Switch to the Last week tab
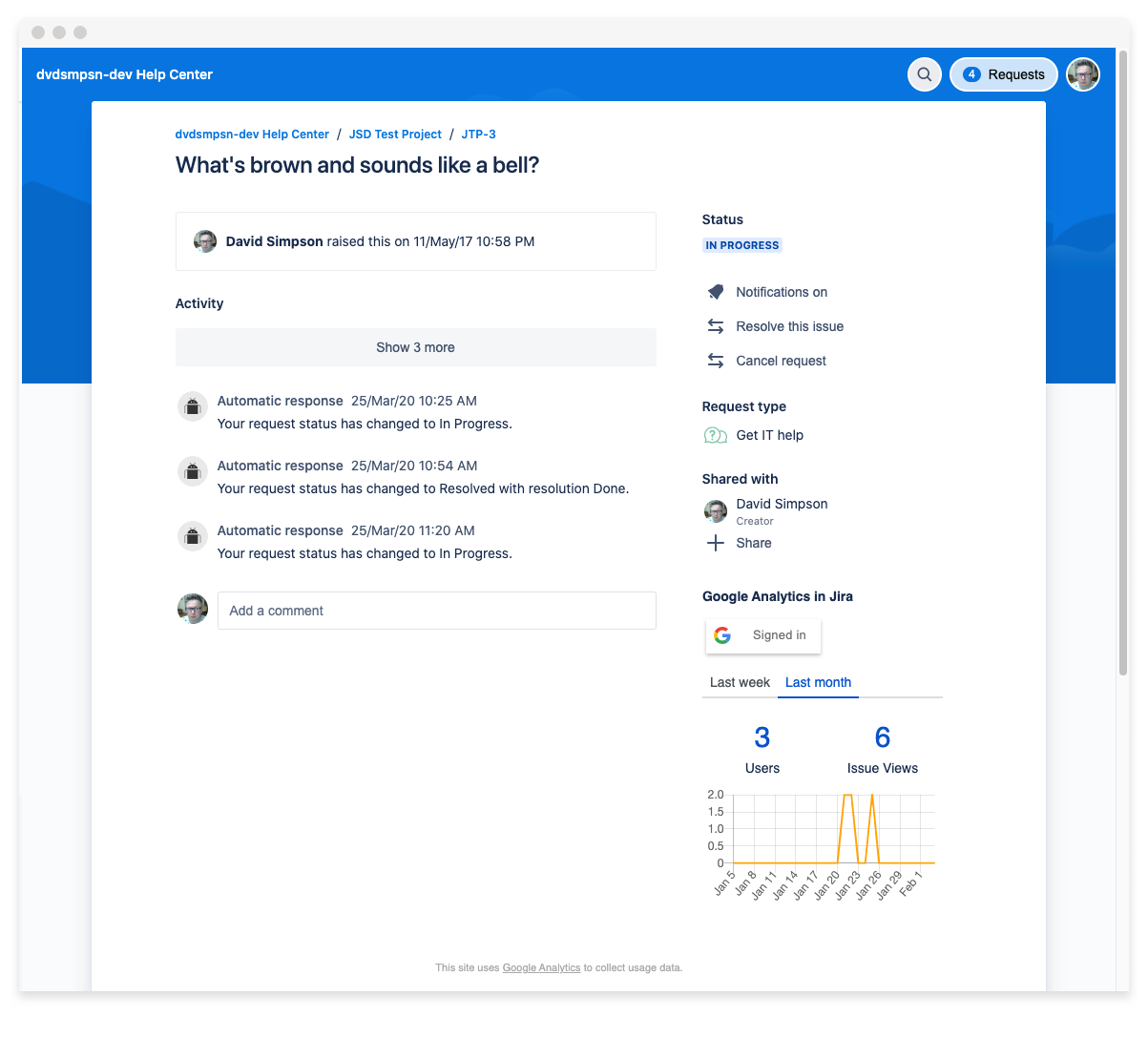Image resolution: width=1148 pixels, height=1058 pixels. pyautogui.click(x=740, y=682)
